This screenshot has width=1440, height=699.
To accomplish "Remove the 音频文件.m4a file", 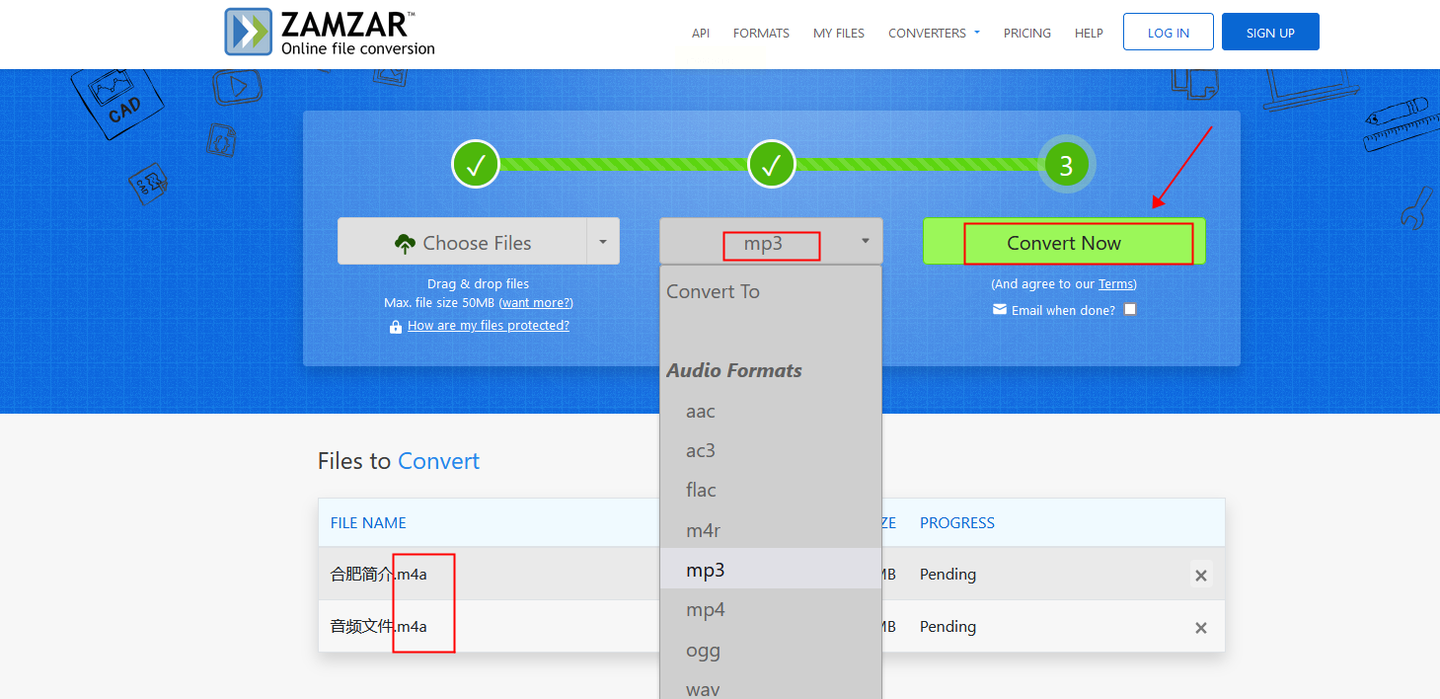I will [1201, 627].
